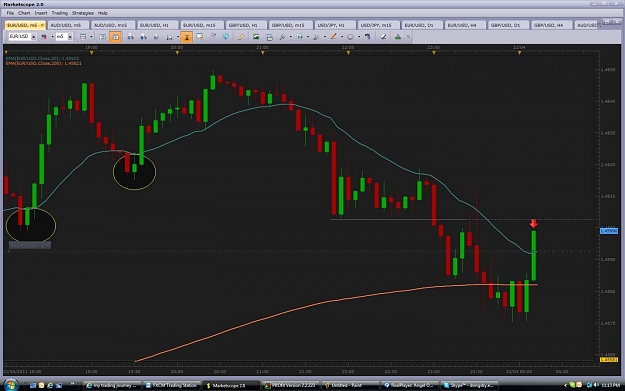This screenshot has width=625, height=391.
Task: Click the first yellow day marker on top timeline
Action: pos(6,53)
